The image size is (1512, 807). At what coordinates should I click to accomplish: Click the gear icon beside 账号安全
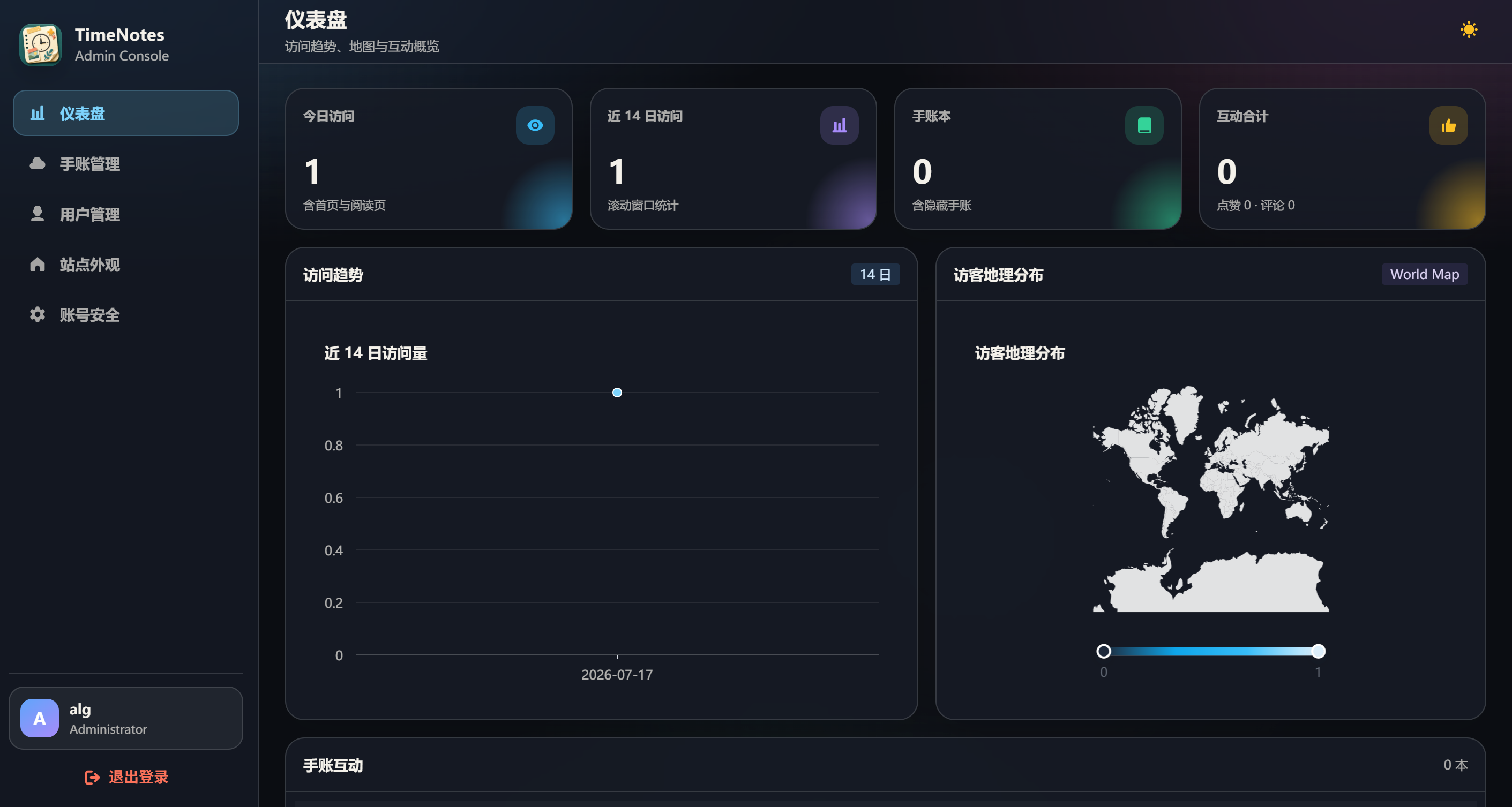(38, 314)
